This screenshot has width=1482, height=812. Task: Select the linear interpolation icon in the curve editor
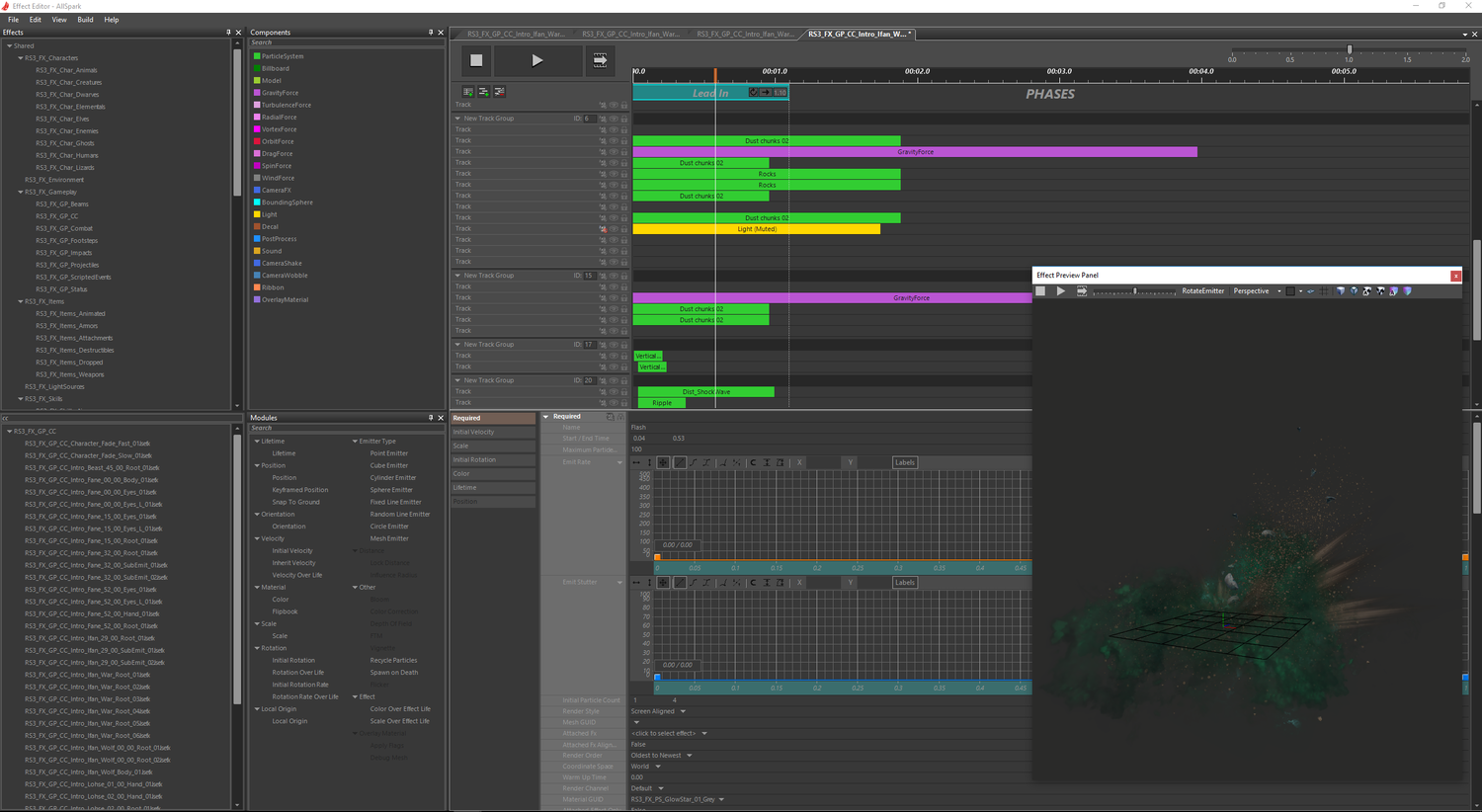680,461
